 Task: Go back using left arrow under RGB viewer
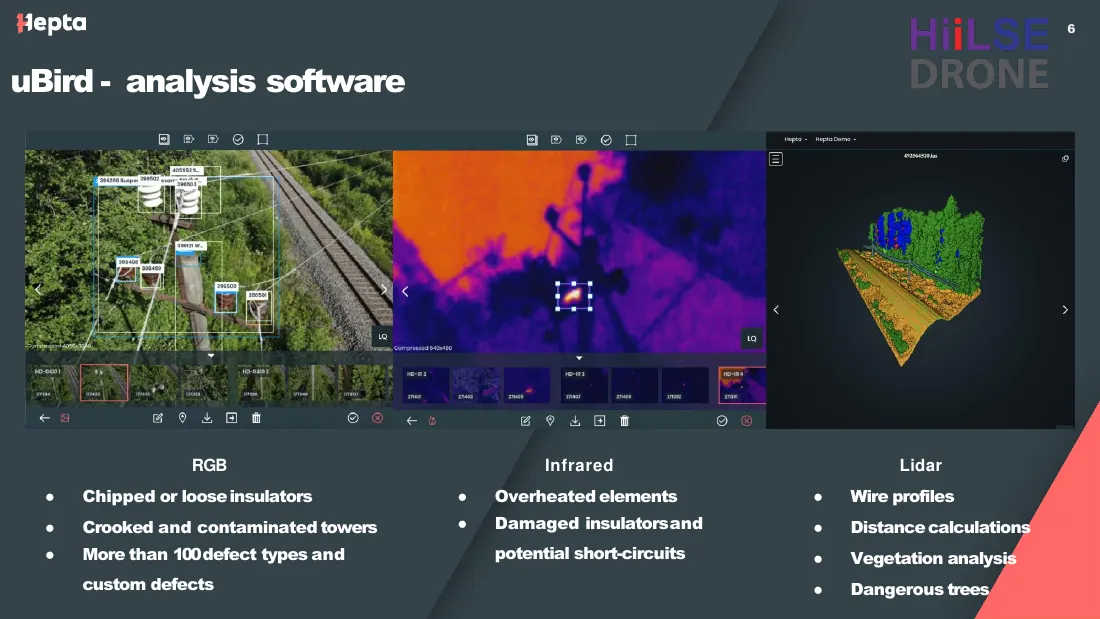pos(44,418)
